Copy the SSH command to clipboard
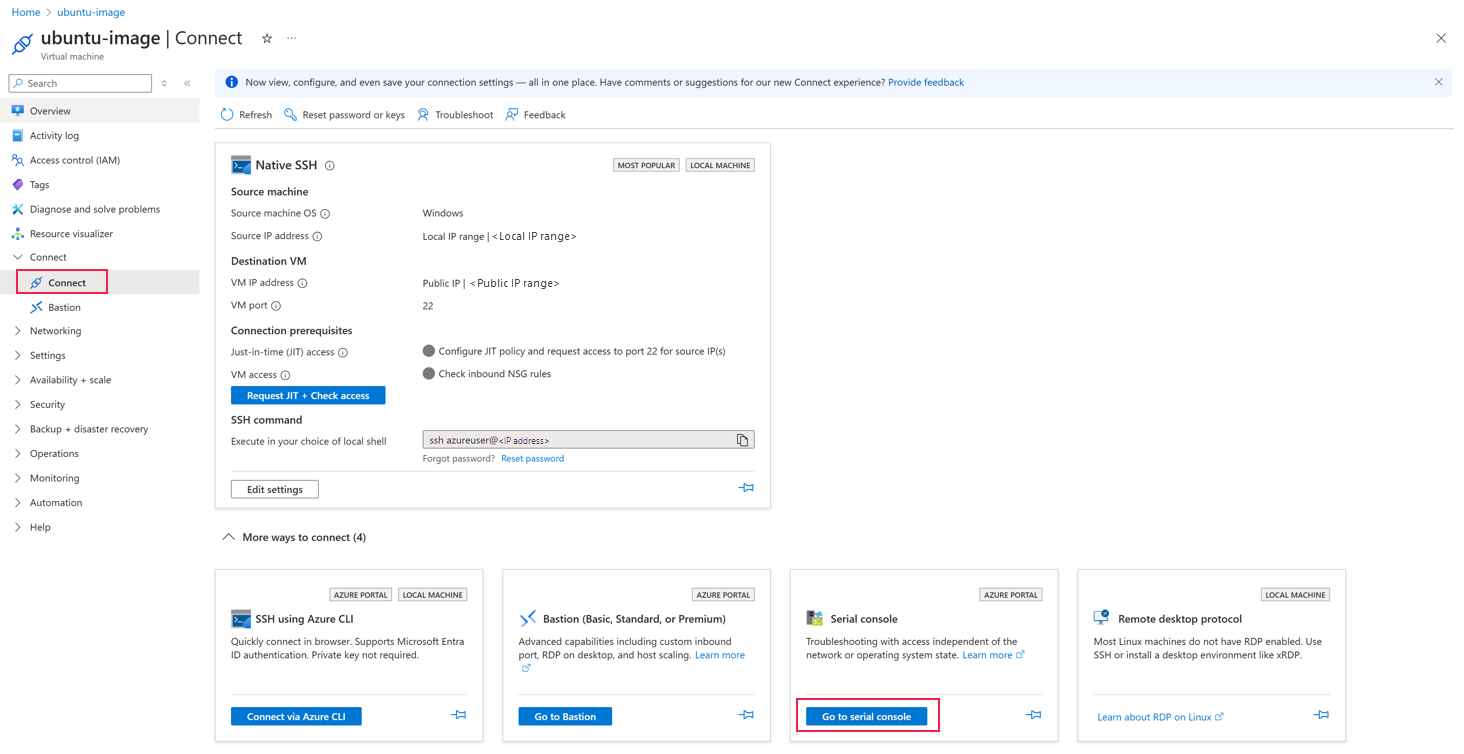The image size is (1464, 754). pos(742,440)
